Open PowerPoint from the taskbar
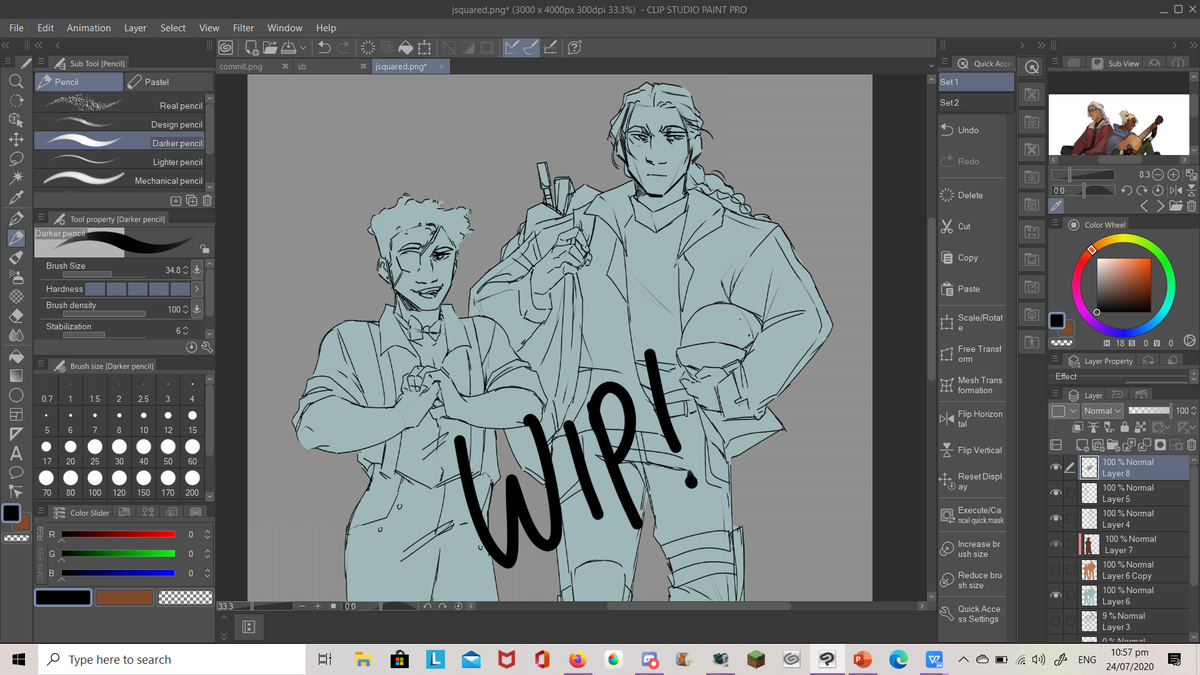 pyautogui.click(x=863, y=659)
